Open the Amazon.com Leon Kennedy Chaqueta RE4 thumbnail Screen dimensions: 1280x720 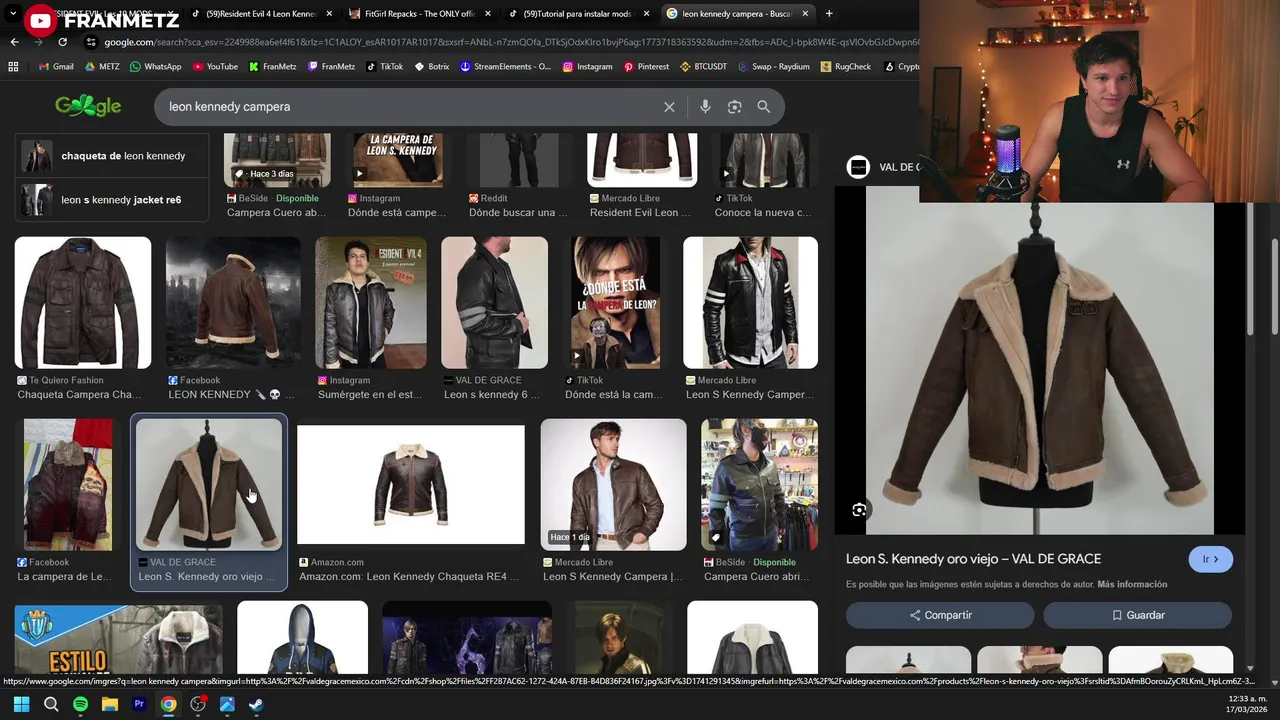pos(410,485)
